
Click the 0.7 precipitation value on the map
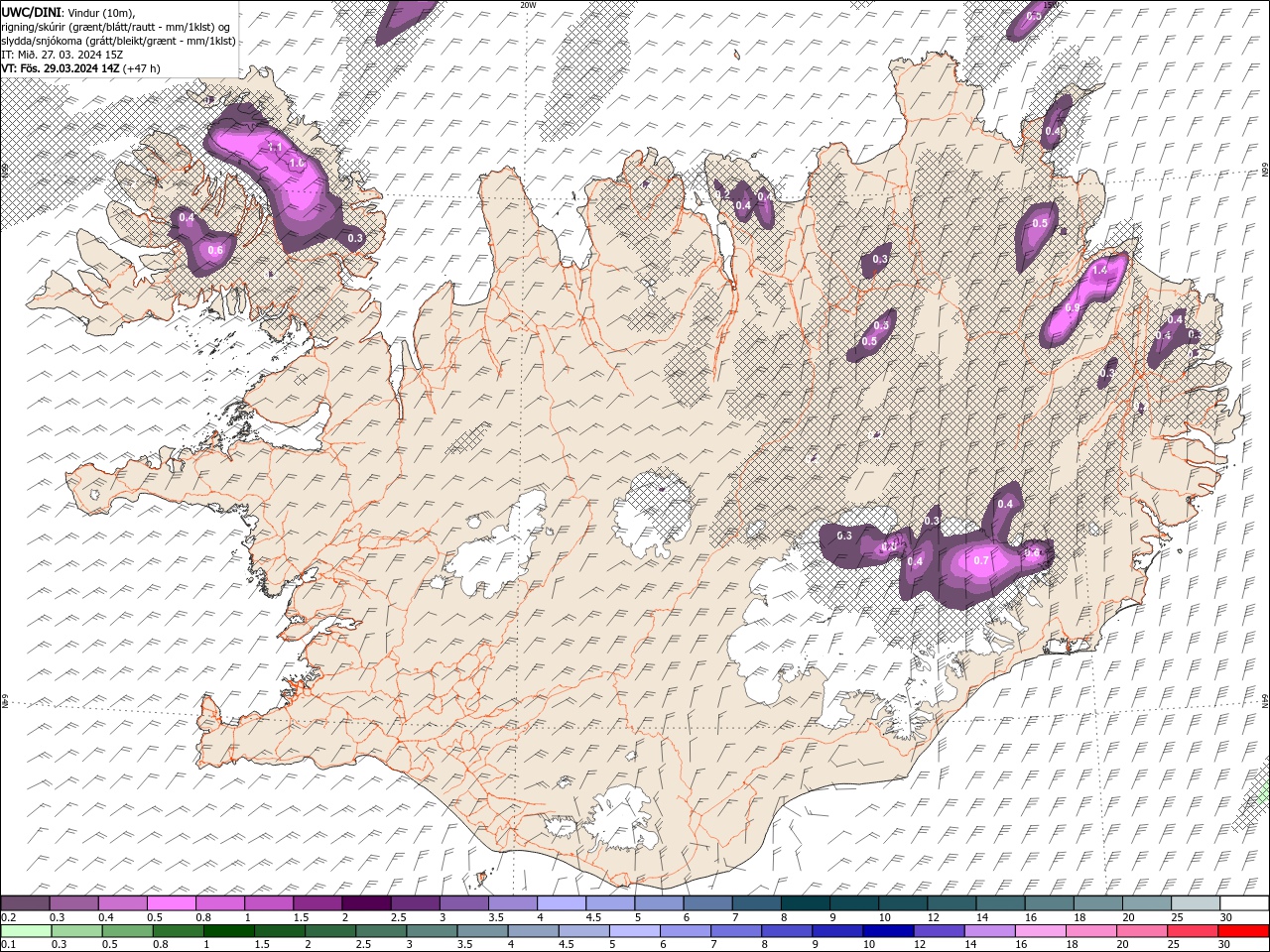click(x=981, y=561)
